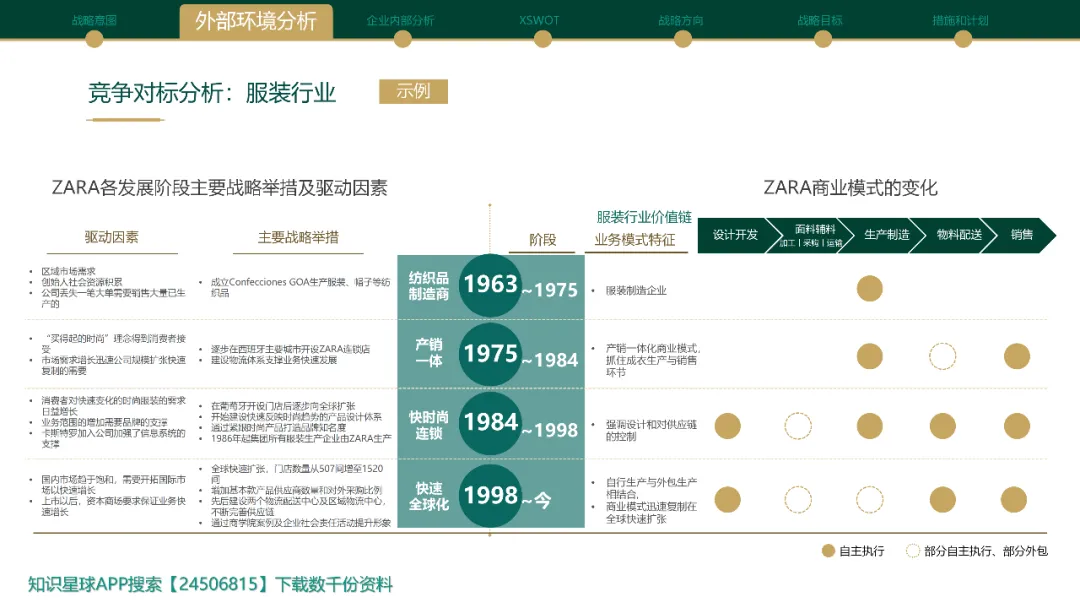
Task: Open the 措施和计划 tab
Action: click(960, 21)
